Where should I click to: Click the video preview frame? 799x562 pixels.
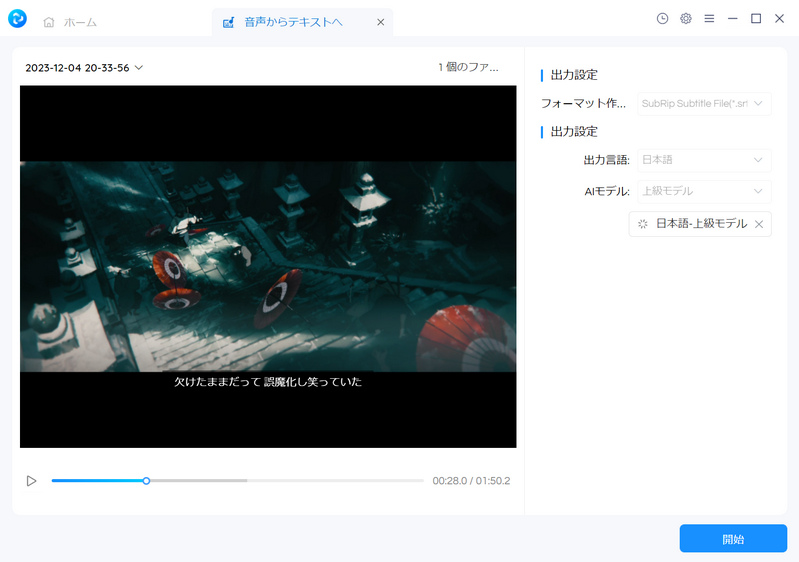point(268,267)
